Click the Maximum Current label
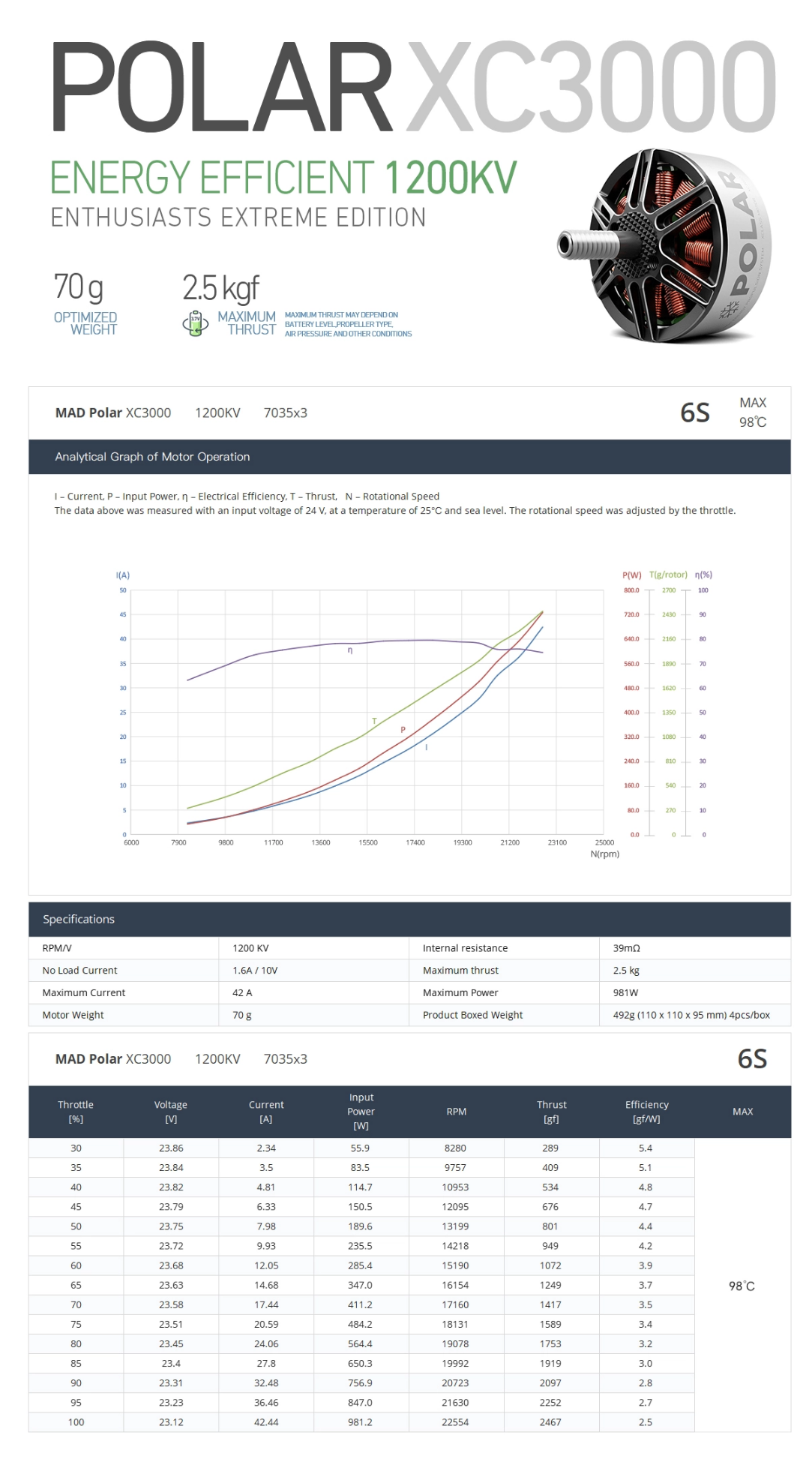The height and width of the screenshot is (1465, 812). pos(84,992)
